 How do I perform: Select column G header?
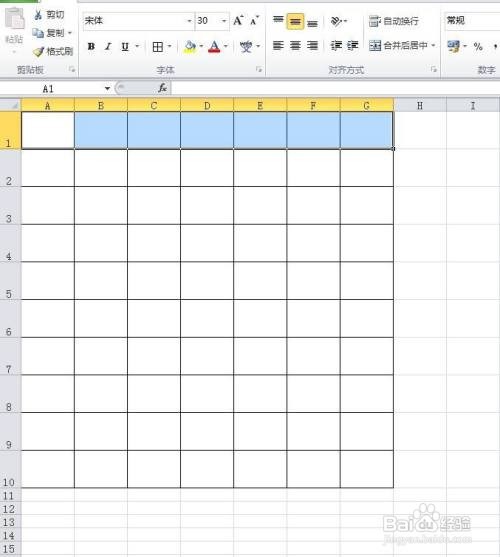366,106
